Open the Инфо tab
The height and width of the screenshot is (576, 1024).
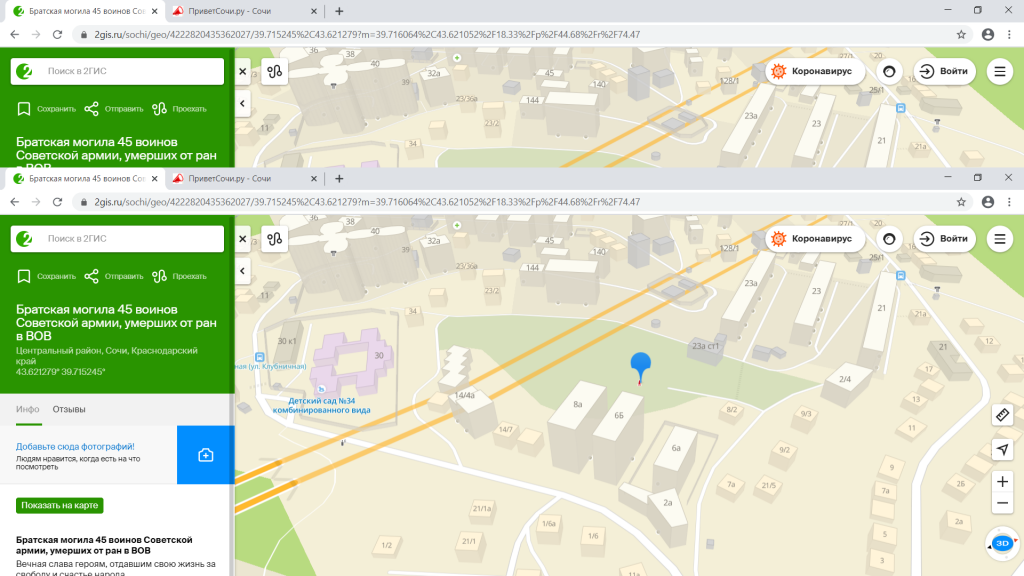click(28, 409)
